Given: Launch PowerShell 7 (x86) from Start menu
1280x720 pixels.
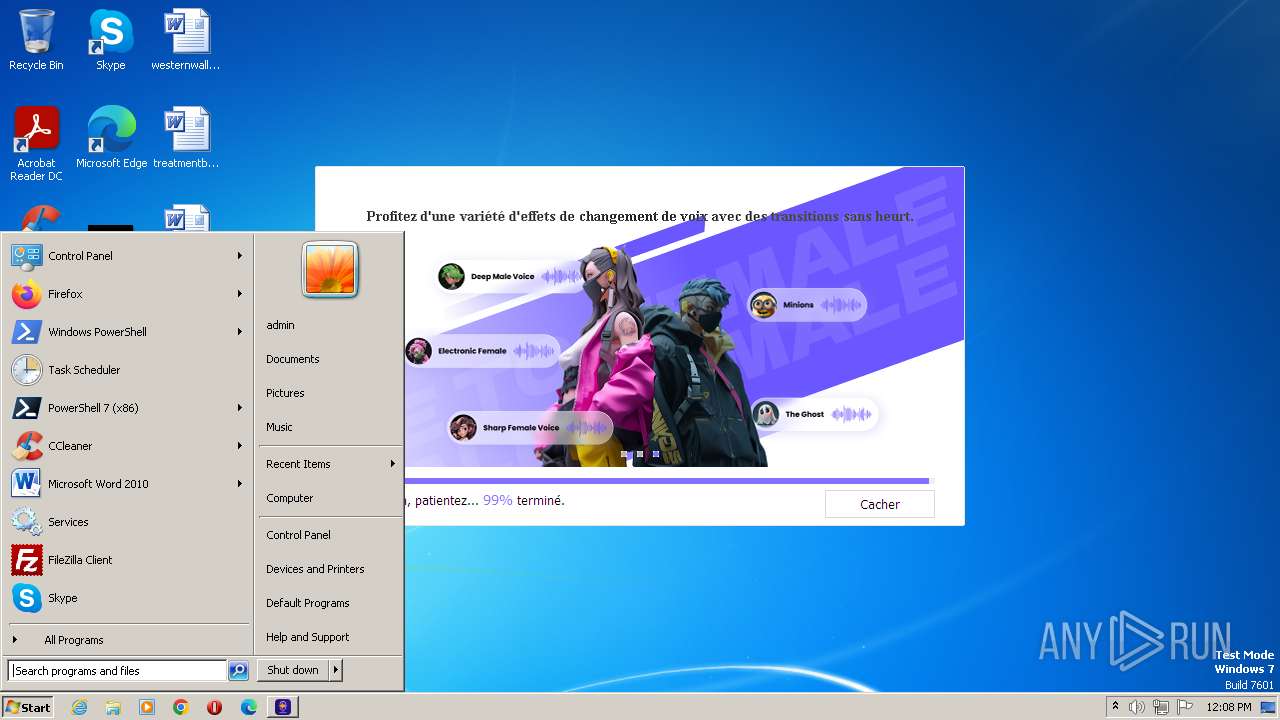Looking at the screenshot, I should 127,408.
